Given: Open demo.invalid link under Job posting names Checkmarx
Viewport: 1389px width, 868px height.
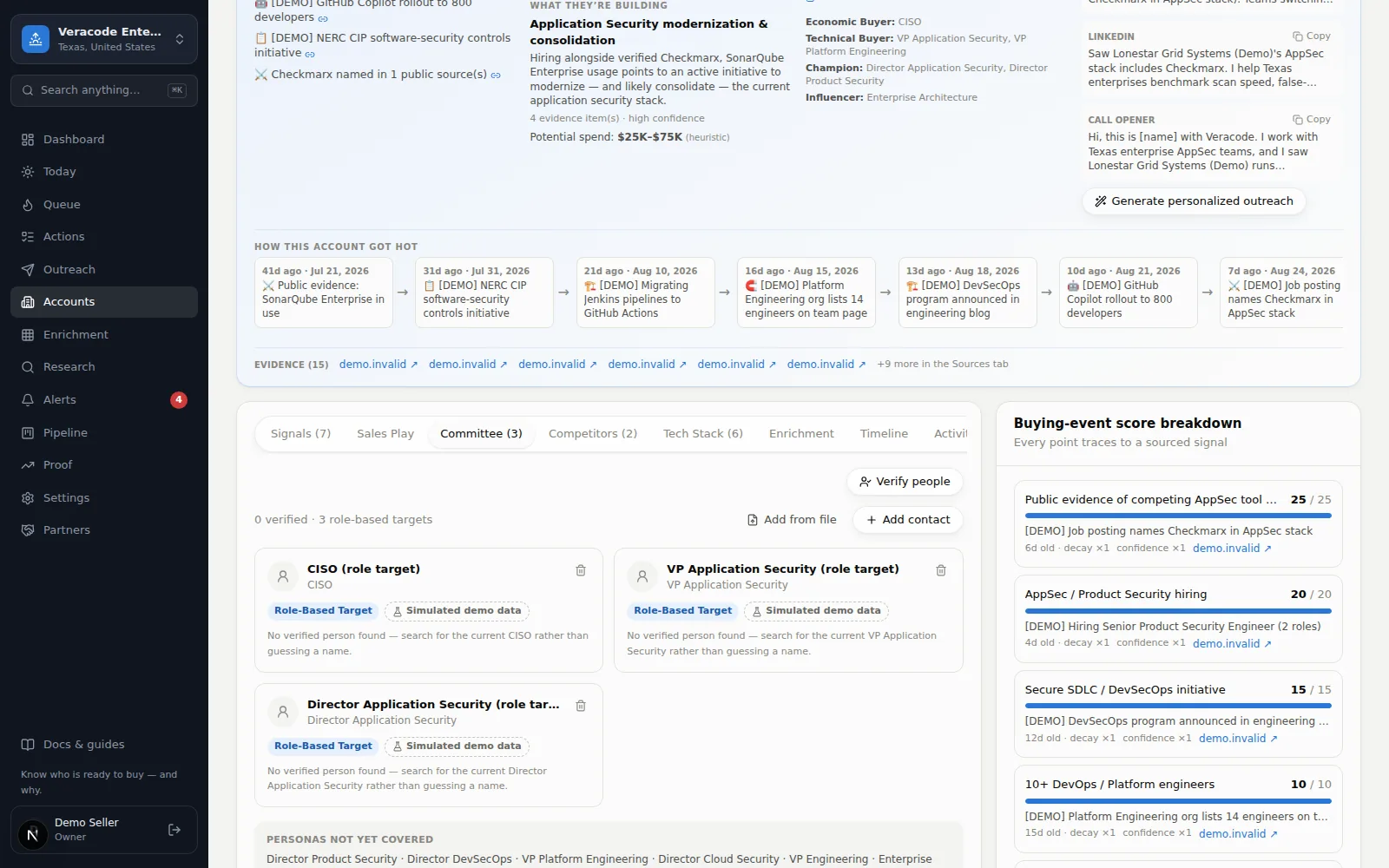Looking at the screenshot, I should [x=1232, y=549].
